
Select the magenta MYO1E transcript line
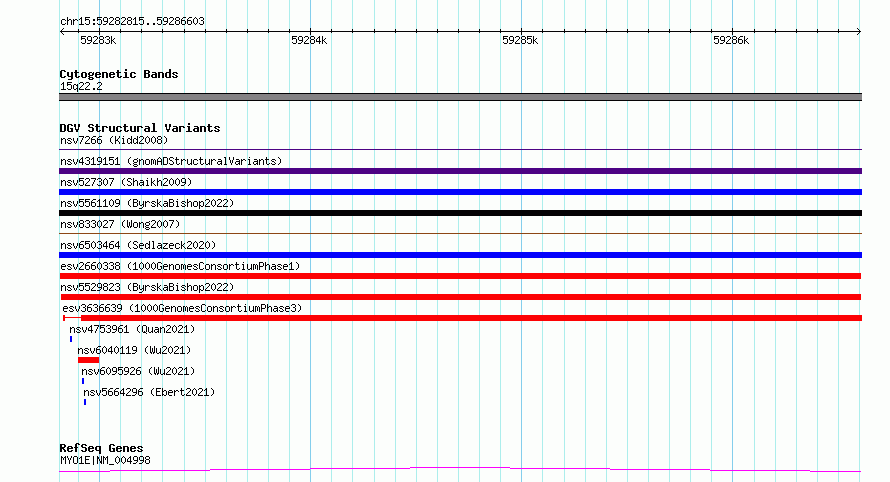[460, 470]
